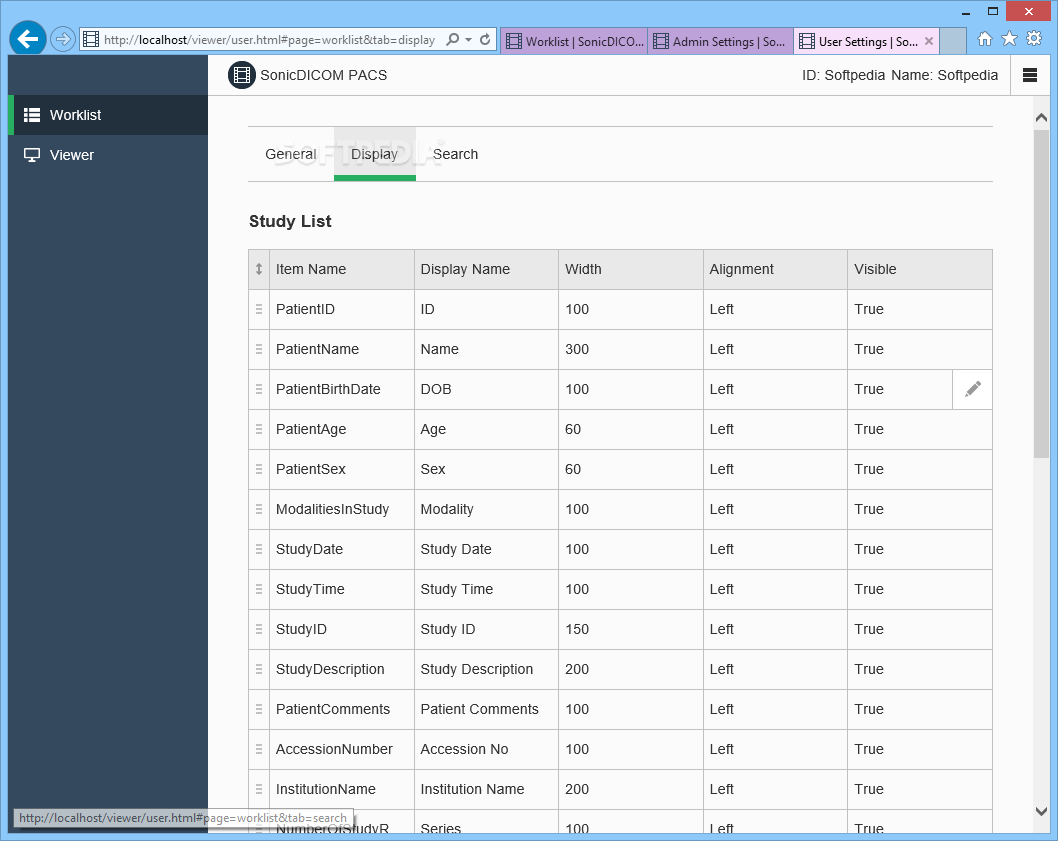This screenshot has width=1058, height=841.
Task: Grab the drag handle of StudyDate row
Action: (x=258, y=549)
